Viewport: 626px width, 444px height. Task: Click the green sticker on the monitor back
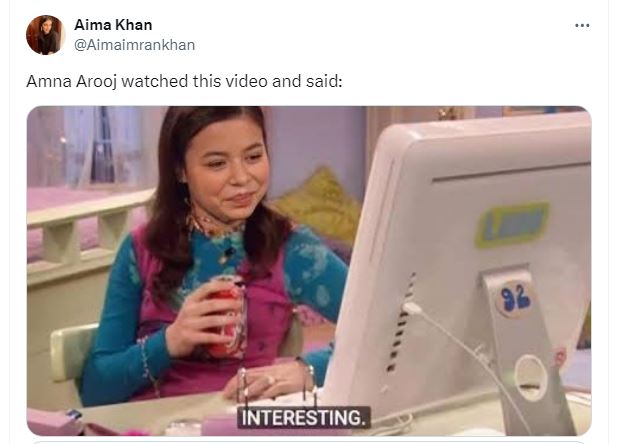pos(511,224)
